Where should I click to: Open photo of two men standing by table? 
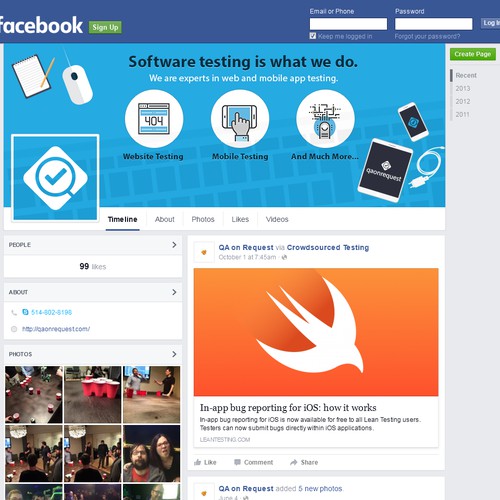click(x=152, y=395)
